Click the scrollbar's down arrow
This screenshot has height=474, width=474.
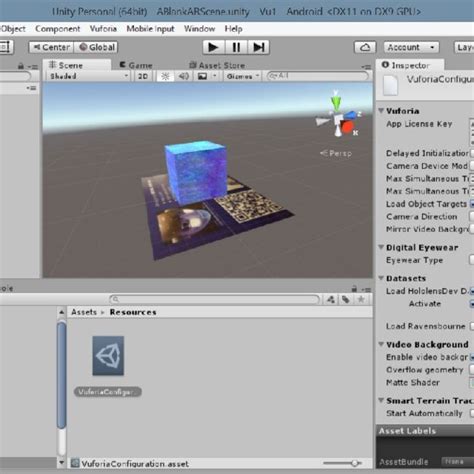tap(61, 463)
